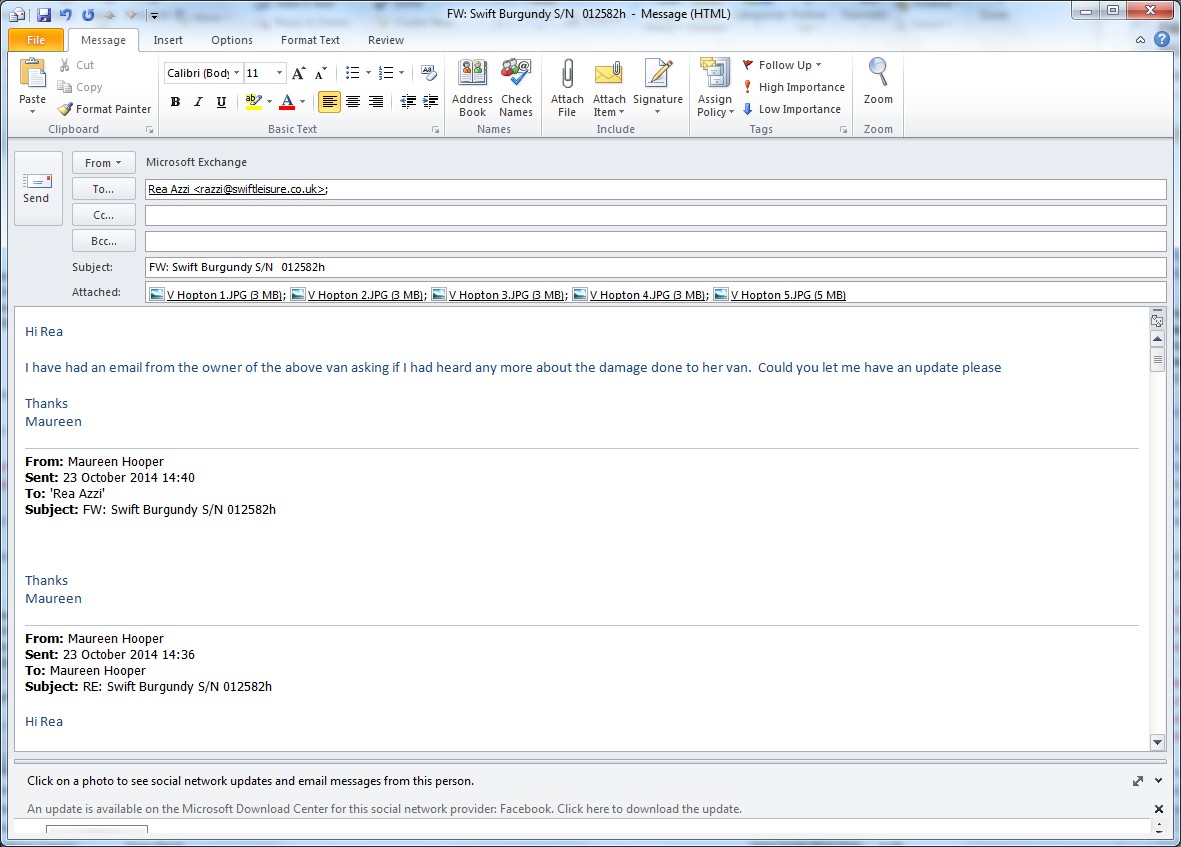Click the Send envelope button
Screen dimensions: 1181x847
tap(37, 187)
